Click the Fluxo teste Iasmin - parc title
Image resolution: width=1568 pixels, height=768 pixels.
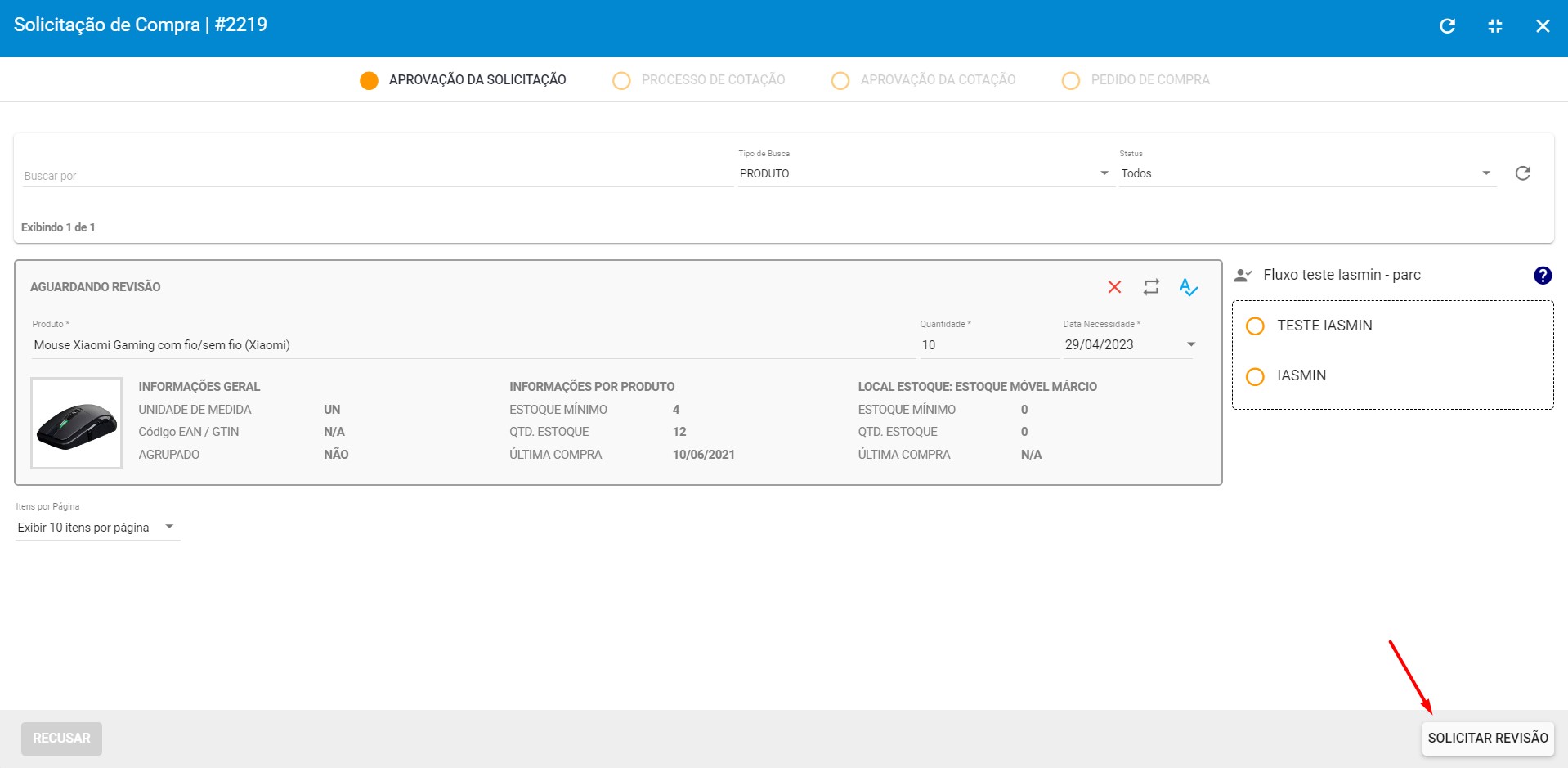pos(1342,275)
